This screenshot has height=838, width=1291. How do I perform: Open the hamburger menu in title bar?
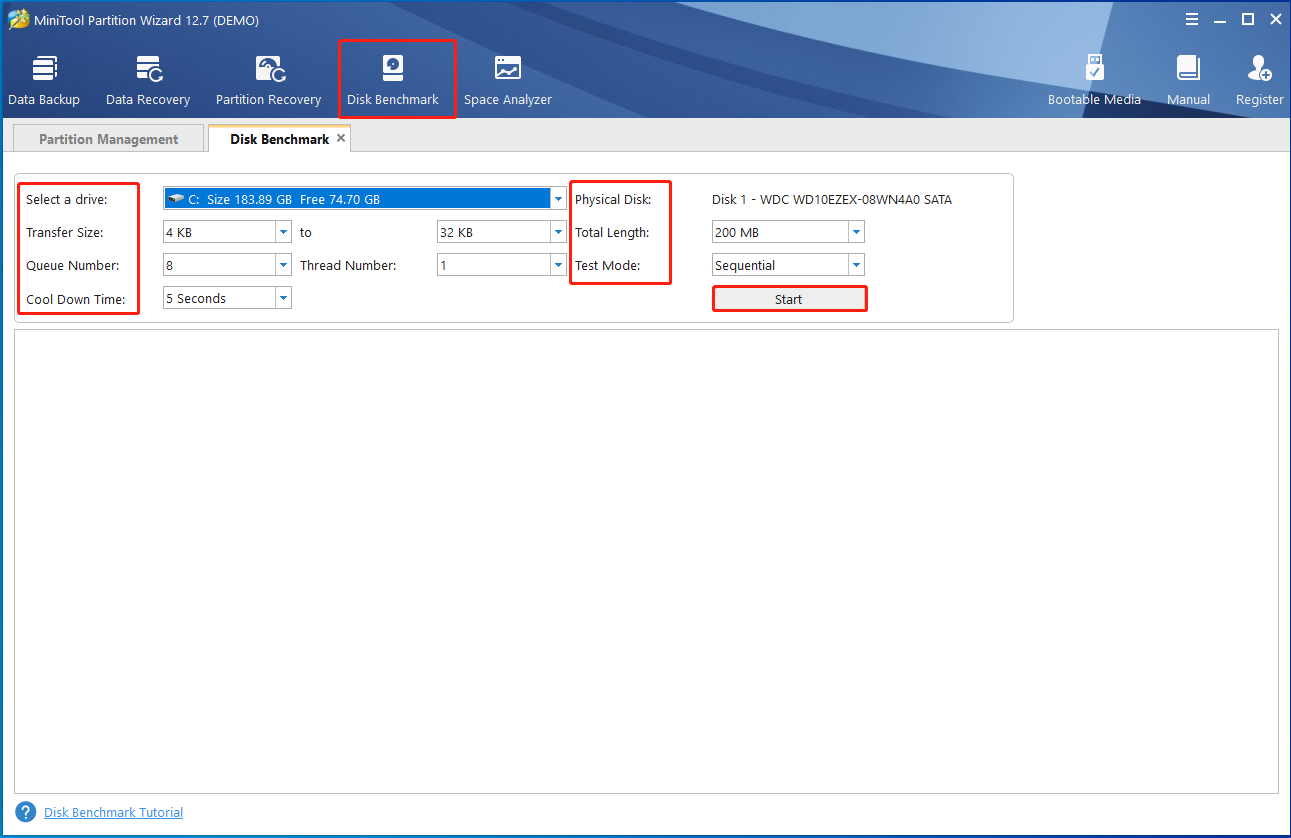point(1192,19)
